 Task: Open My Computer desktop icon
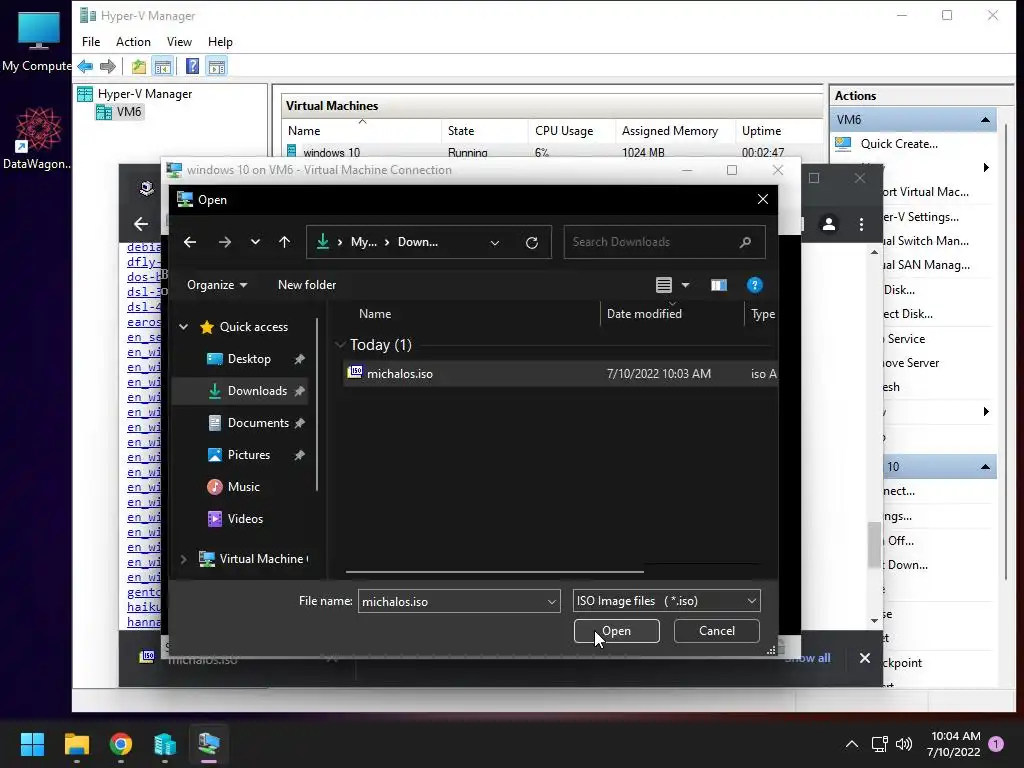tap(38, 40)
